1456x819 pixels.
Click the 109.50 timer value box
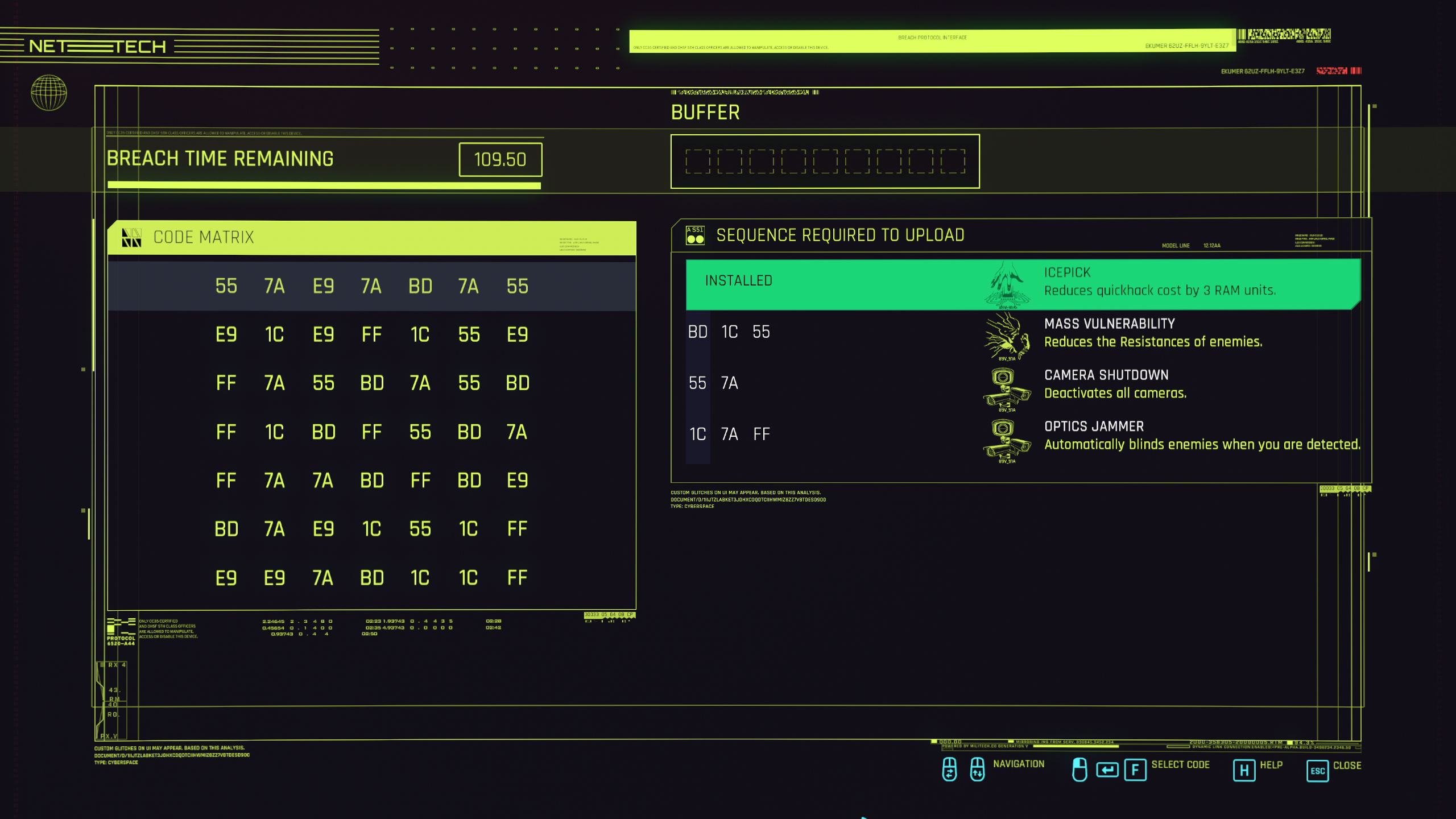500,160
